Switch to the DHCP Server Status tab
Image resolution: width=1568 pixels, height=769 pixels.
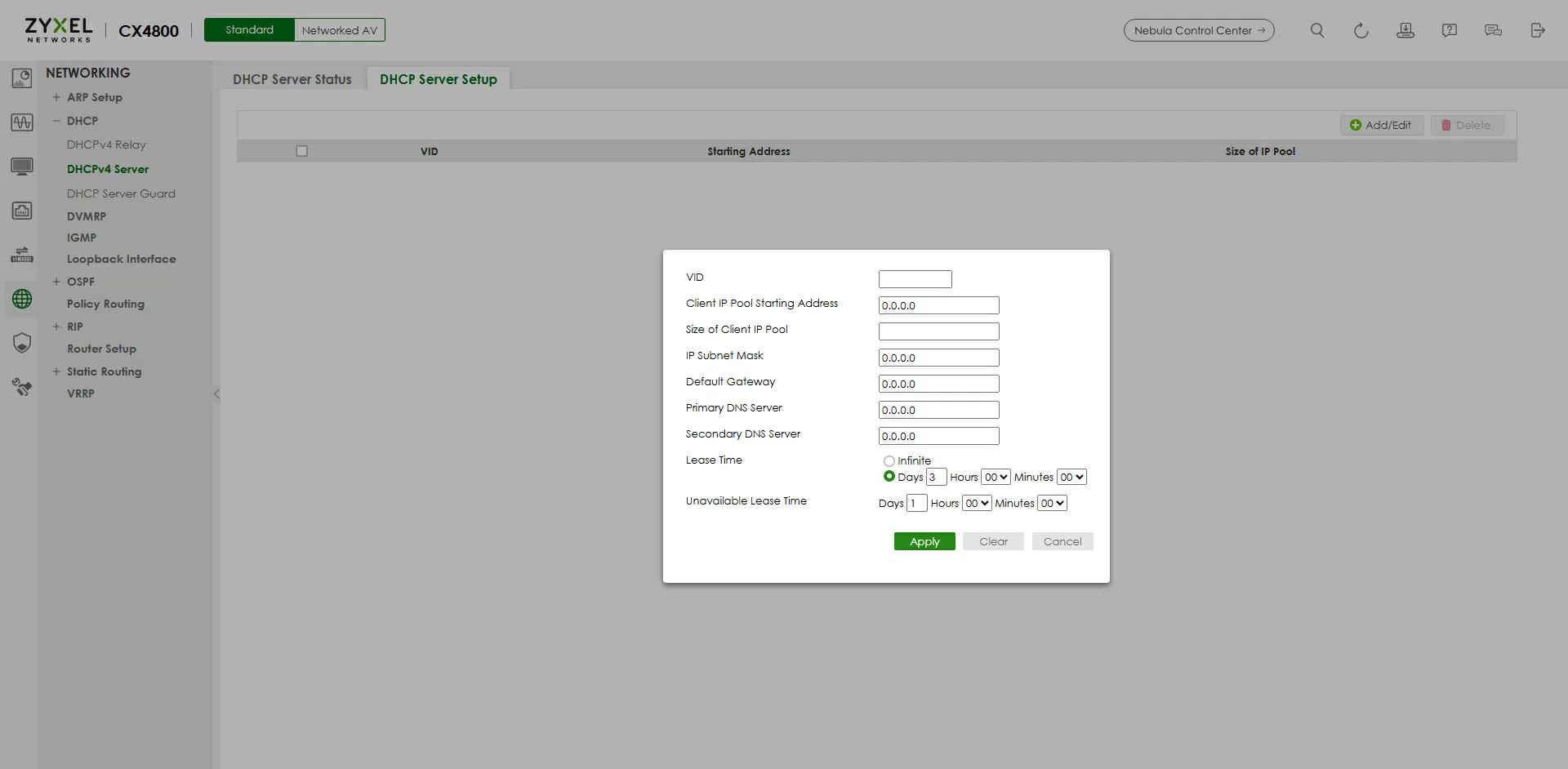click(292, 79)
